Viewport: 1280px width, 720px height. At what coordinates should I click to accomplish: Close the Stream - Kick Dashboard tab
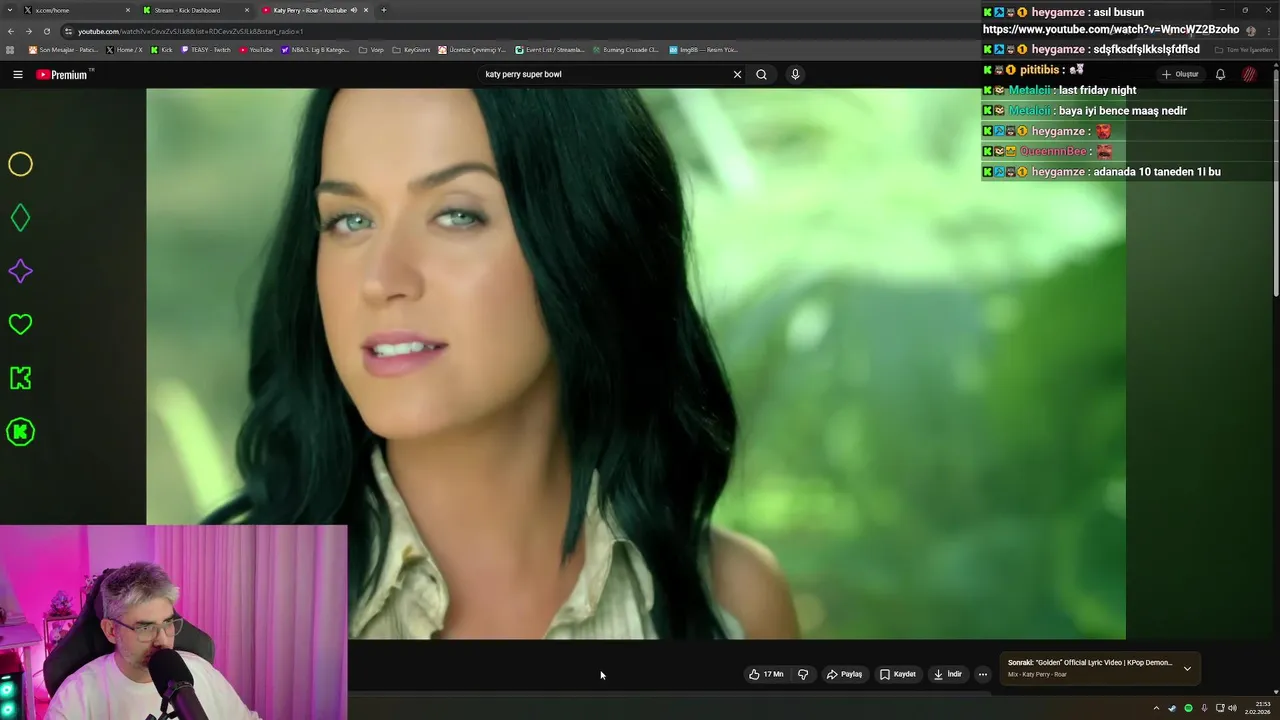click(x=246, y=10)
